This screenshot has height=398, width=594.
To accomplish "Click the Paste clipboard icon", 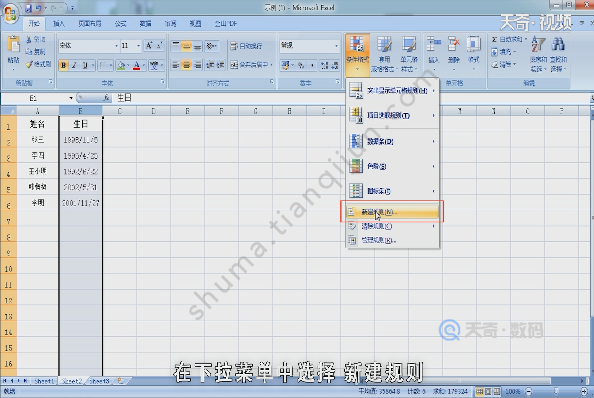I will pos(14,45).
